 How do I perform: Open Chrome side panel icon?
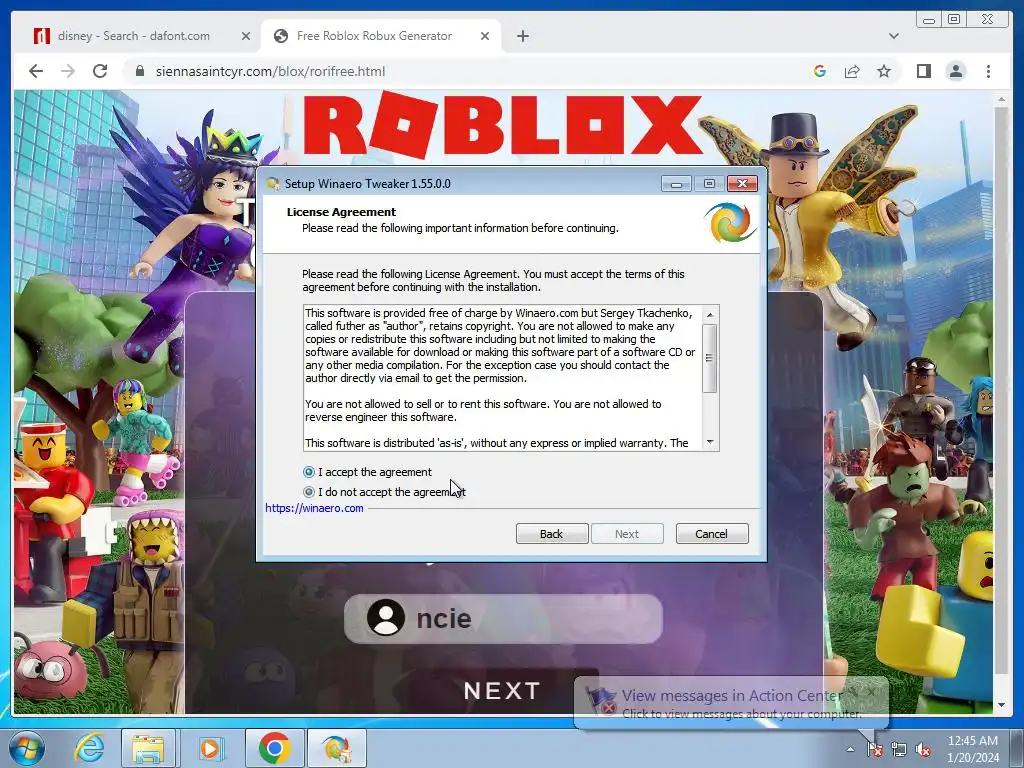(923, 71)
